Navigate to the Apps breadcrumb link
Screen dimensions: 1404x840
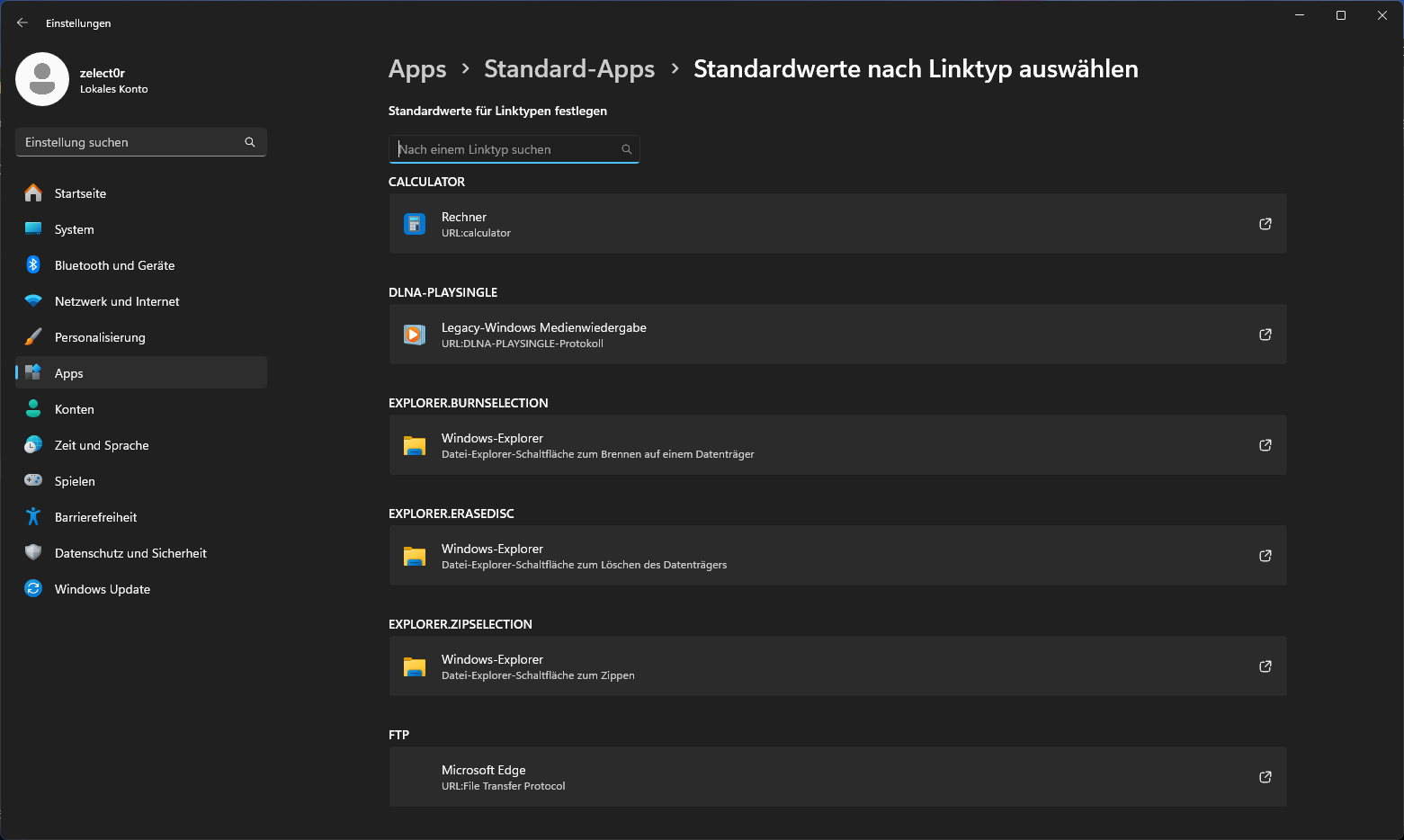coord(417,69)
